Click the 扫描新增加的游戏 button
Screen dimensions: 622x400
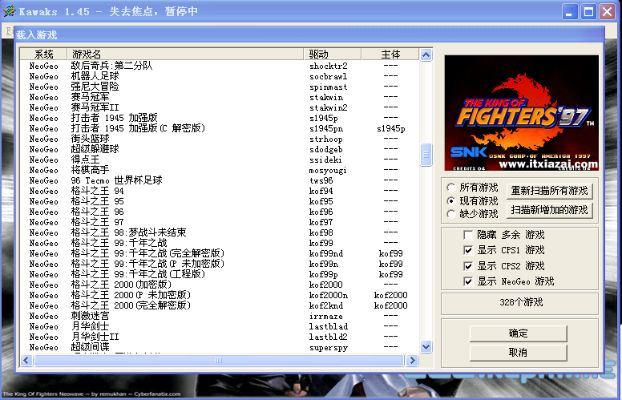click(x=549, y=210)
